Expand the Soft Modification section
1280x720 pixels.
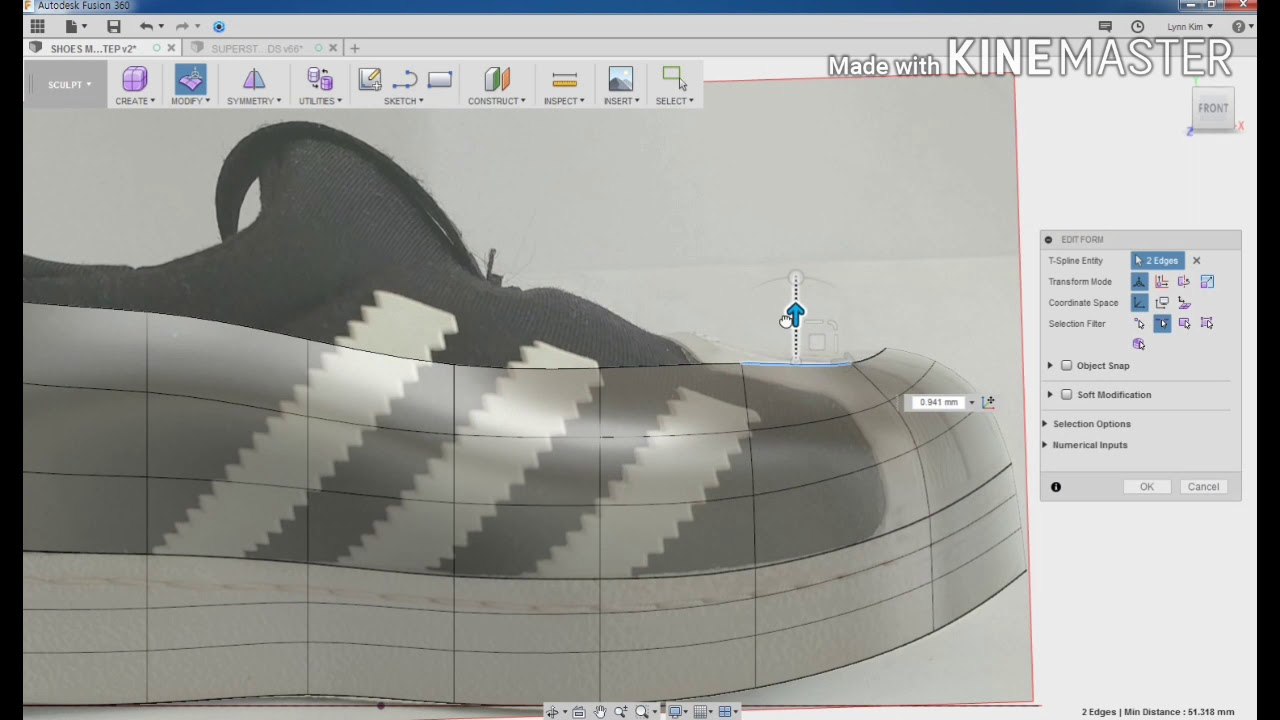1050,395
